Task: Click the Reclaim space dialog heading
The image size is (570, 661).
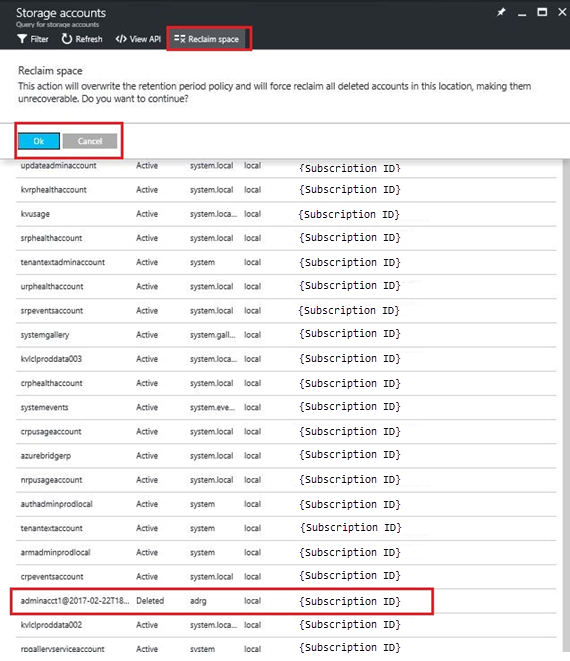Action: point(50,71)
